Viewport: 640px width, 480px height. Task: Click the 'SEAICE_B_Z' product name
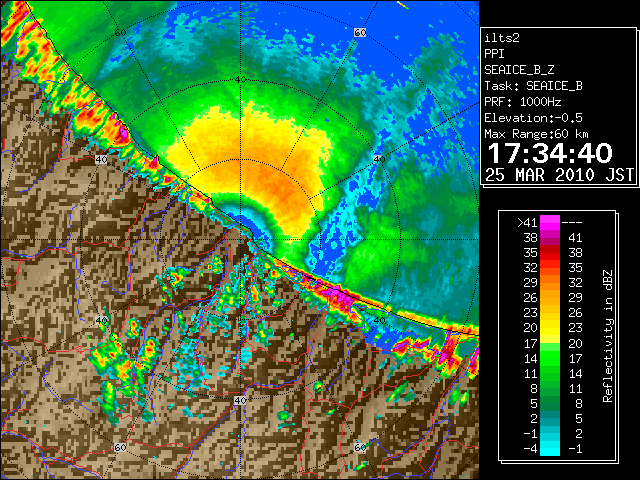coord(519,70)
